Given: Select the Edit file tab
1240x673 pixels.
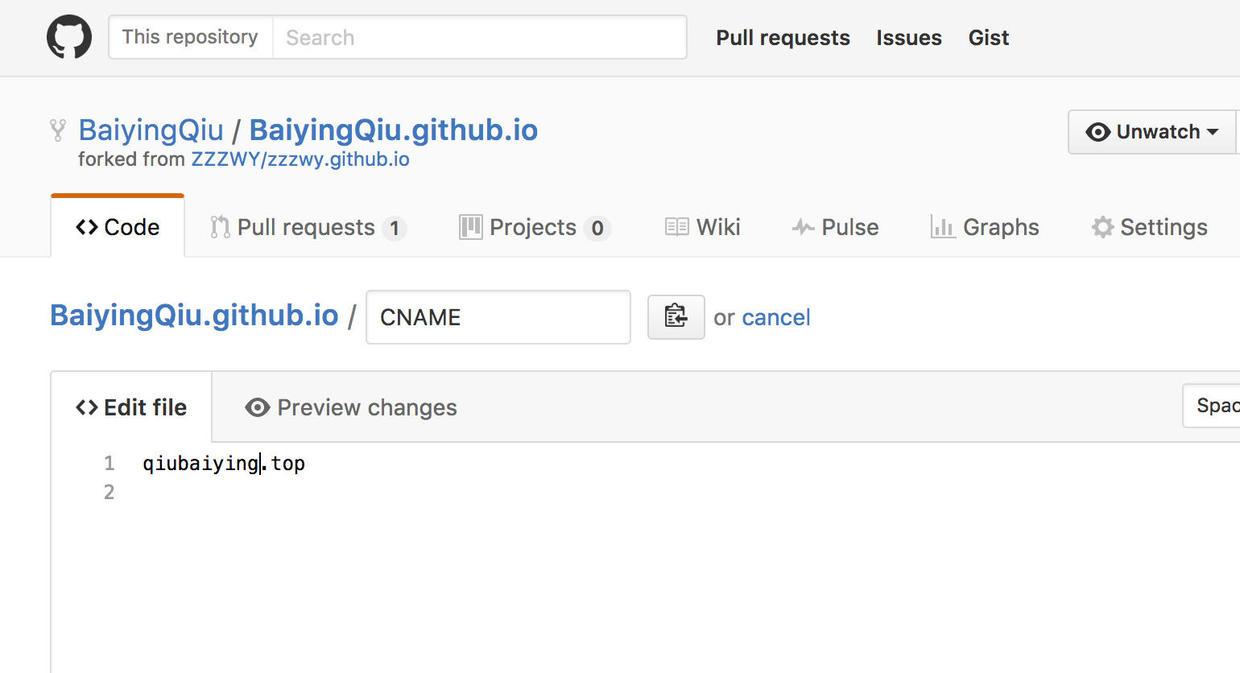Looking at the screenshot, I should (131, 407).
